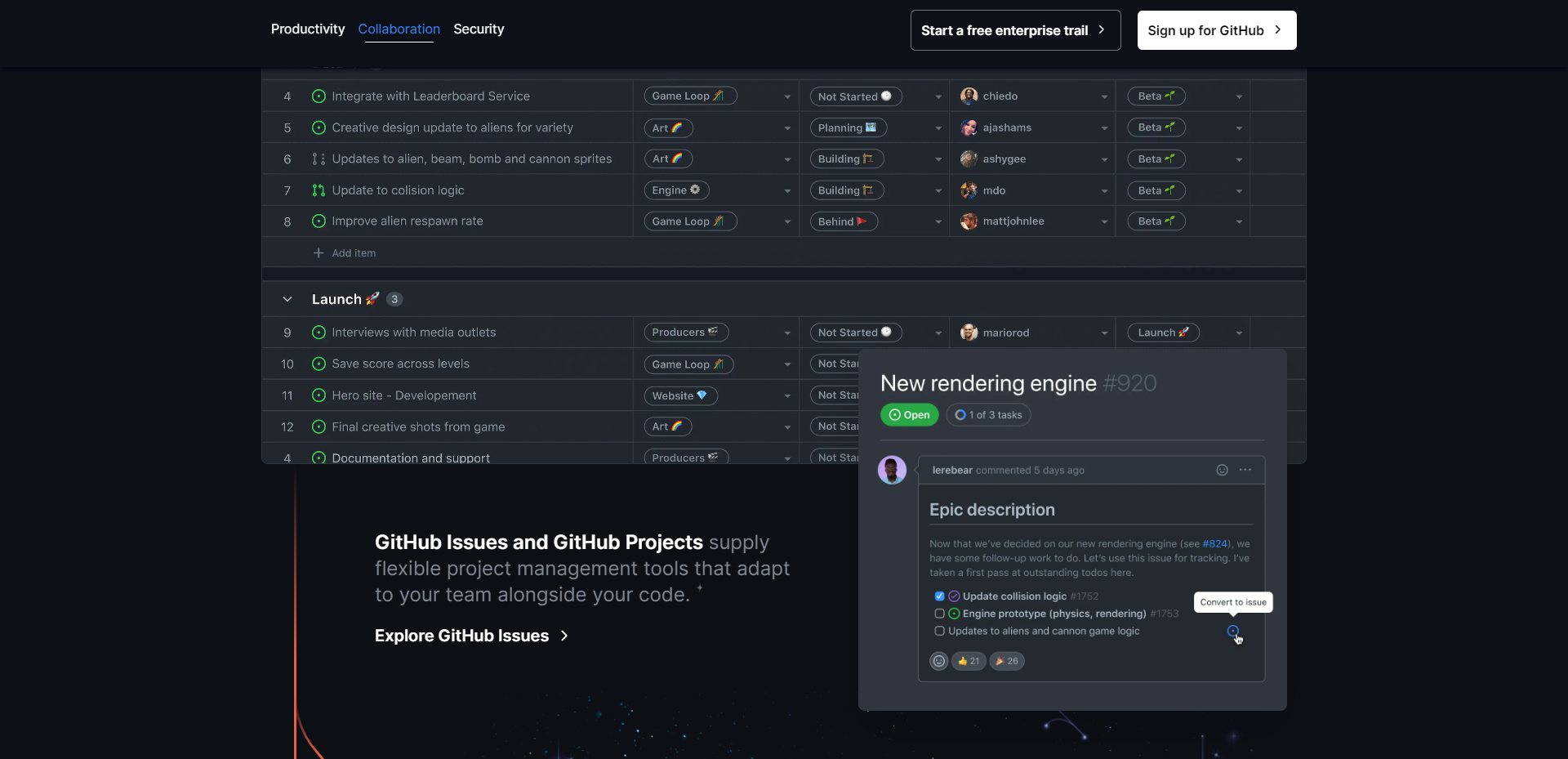Image resolution: width=1568 pixels, height=759 pixels.
Task: Open Planning status dropdown arrow
Action: tap(938, 128)
